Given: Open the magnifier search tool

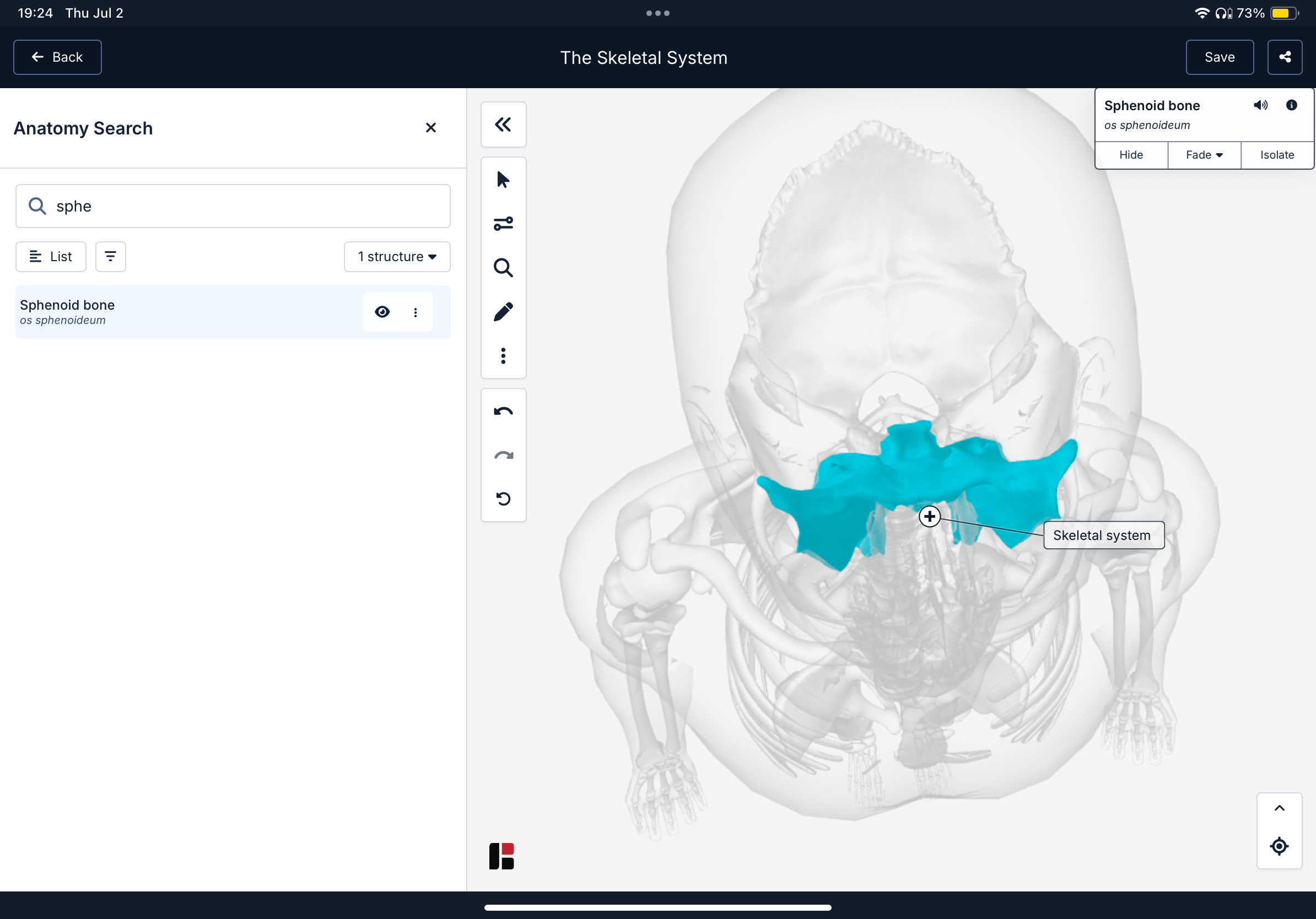Looking at the screenshot, I should point(503,268).
